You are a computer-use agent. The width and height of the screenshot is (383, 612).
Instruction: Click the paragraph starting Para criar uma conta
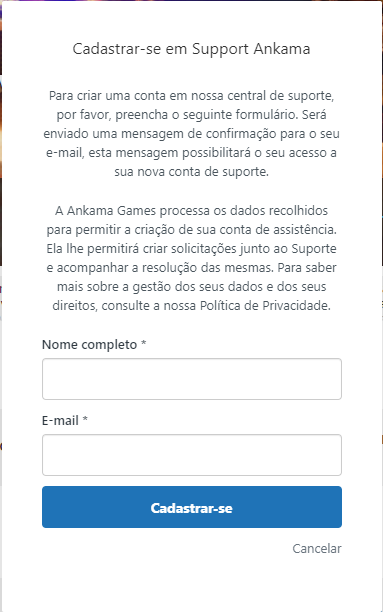[x=191, y=133]
